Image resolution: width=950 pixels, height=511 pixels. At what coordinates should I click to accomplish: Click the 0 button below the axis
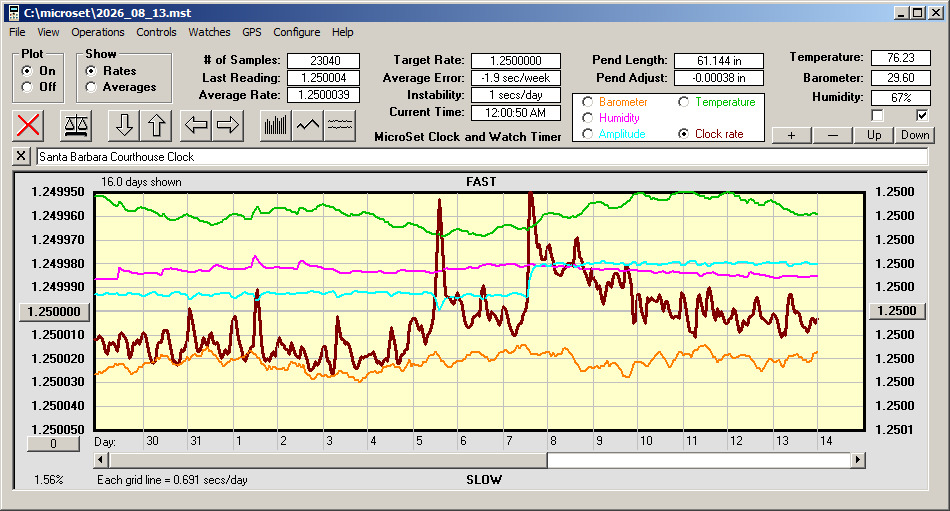[x=53, y=444]
